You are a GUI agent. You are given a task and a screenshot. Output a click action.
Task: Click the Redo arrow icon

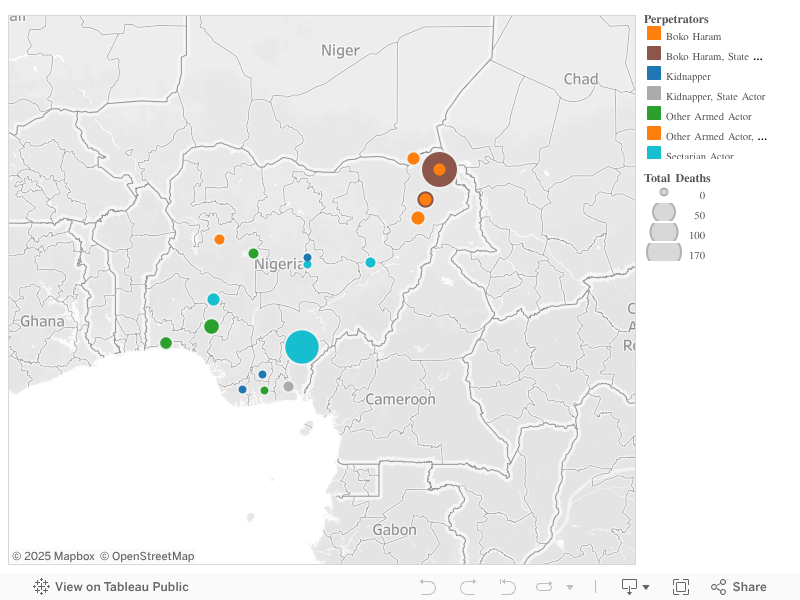point(467,586)
